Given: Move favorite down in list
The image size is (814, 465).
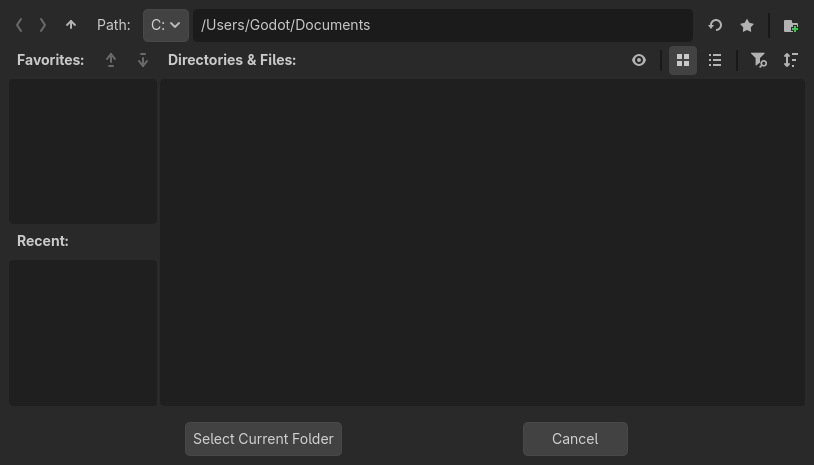Looking at the screenshot, I should (143, 60).
